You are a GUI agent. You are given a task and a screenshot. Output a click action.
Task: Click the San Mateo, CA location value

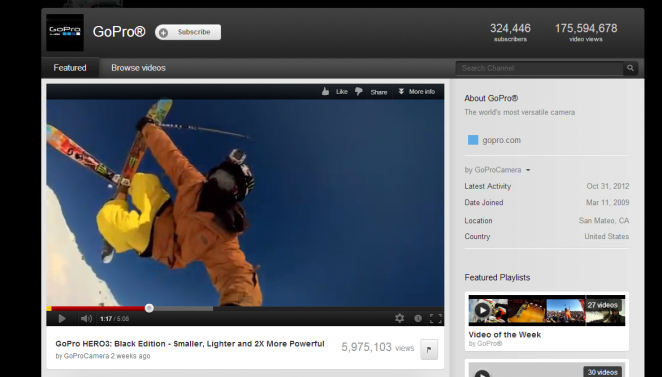604,220
